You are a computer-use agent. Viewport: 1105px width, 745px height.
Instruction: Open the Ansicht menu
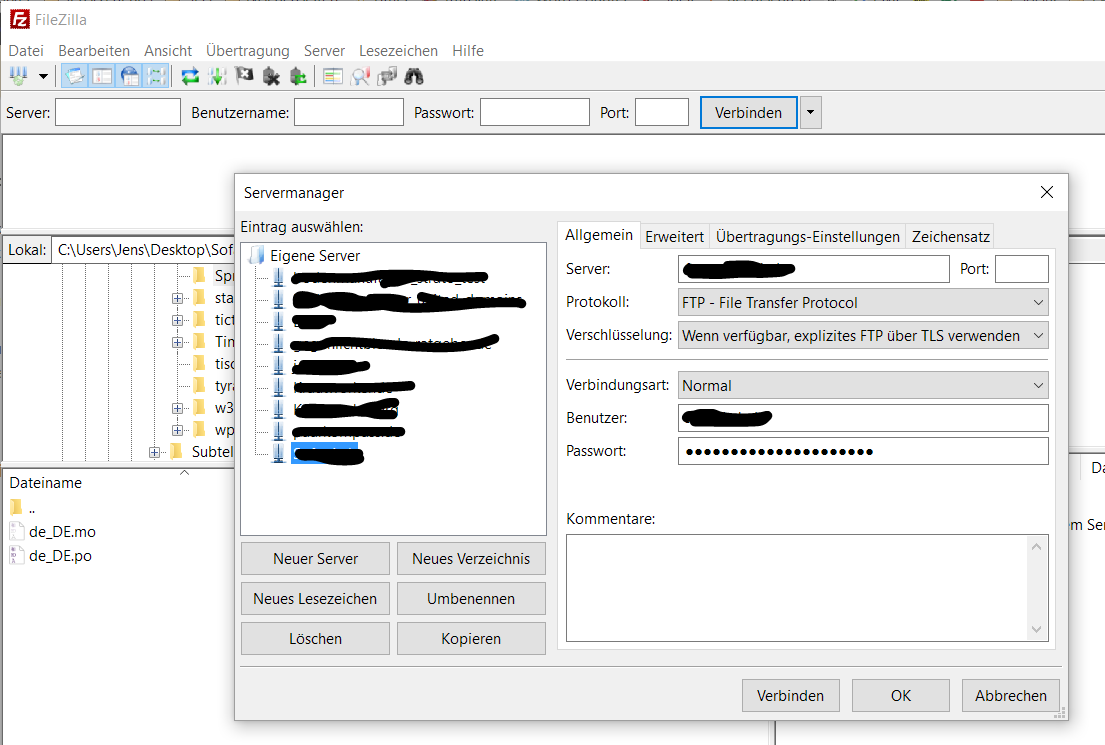pyautogui.click(x=168, y=51)
